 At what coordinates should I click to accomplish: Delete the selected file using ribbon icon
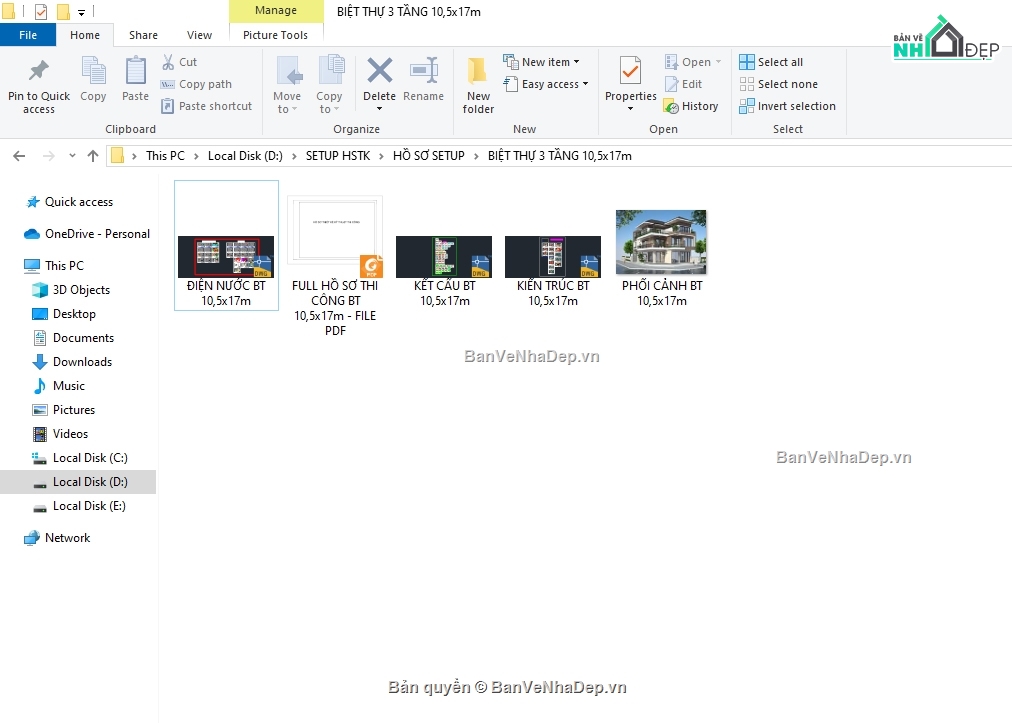pyautogui.click(x=379, y=73)
